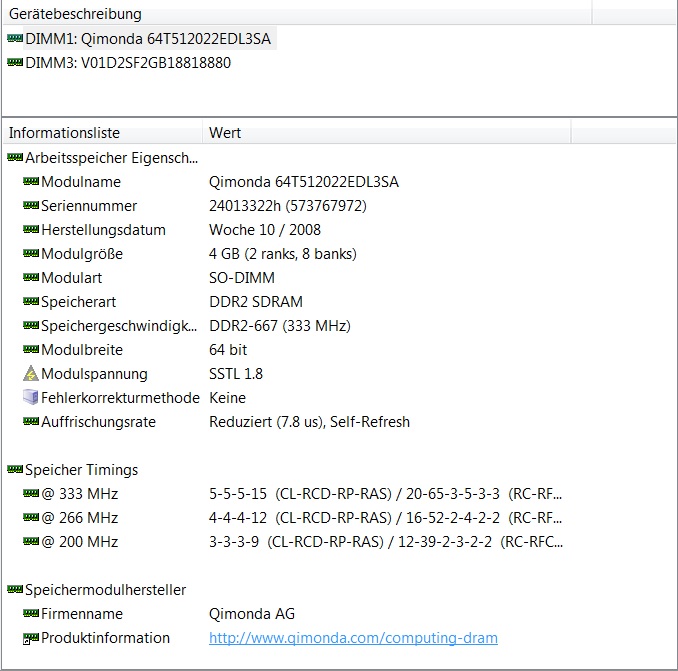The width and height of the screenshot is (678, 671).
Task: Click the Modulname row icon
Action: point(31,182)
